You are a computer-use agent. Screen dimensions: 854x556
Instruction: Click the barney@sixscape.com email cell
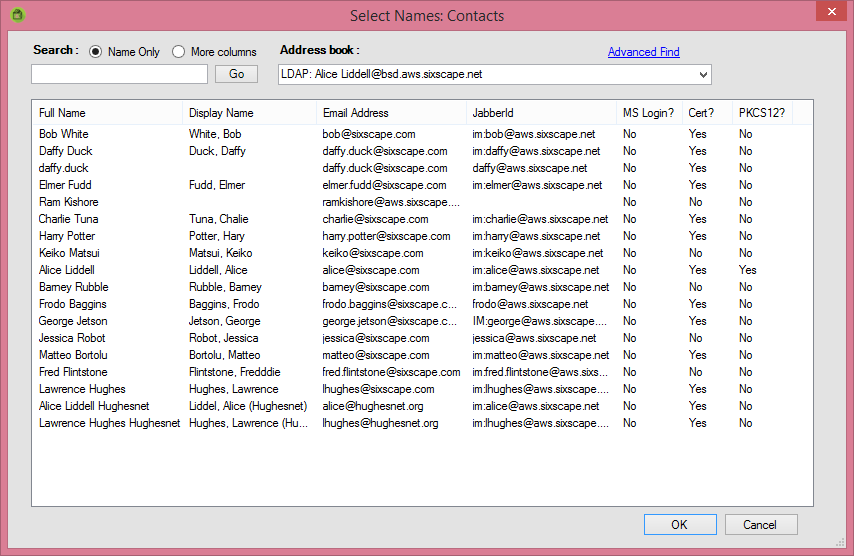tap(375, 287)
